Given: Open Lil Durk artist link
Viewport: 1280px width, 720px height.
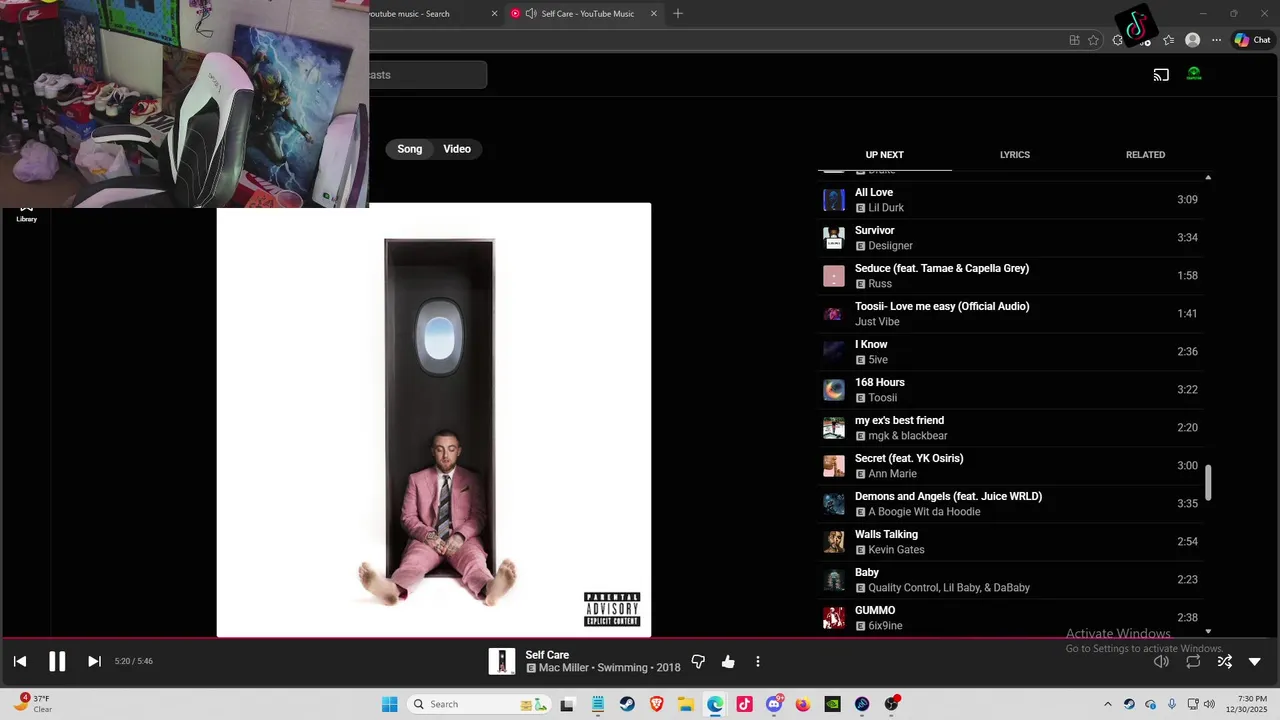Looking at the screenshot, I should tap(886, 208).
